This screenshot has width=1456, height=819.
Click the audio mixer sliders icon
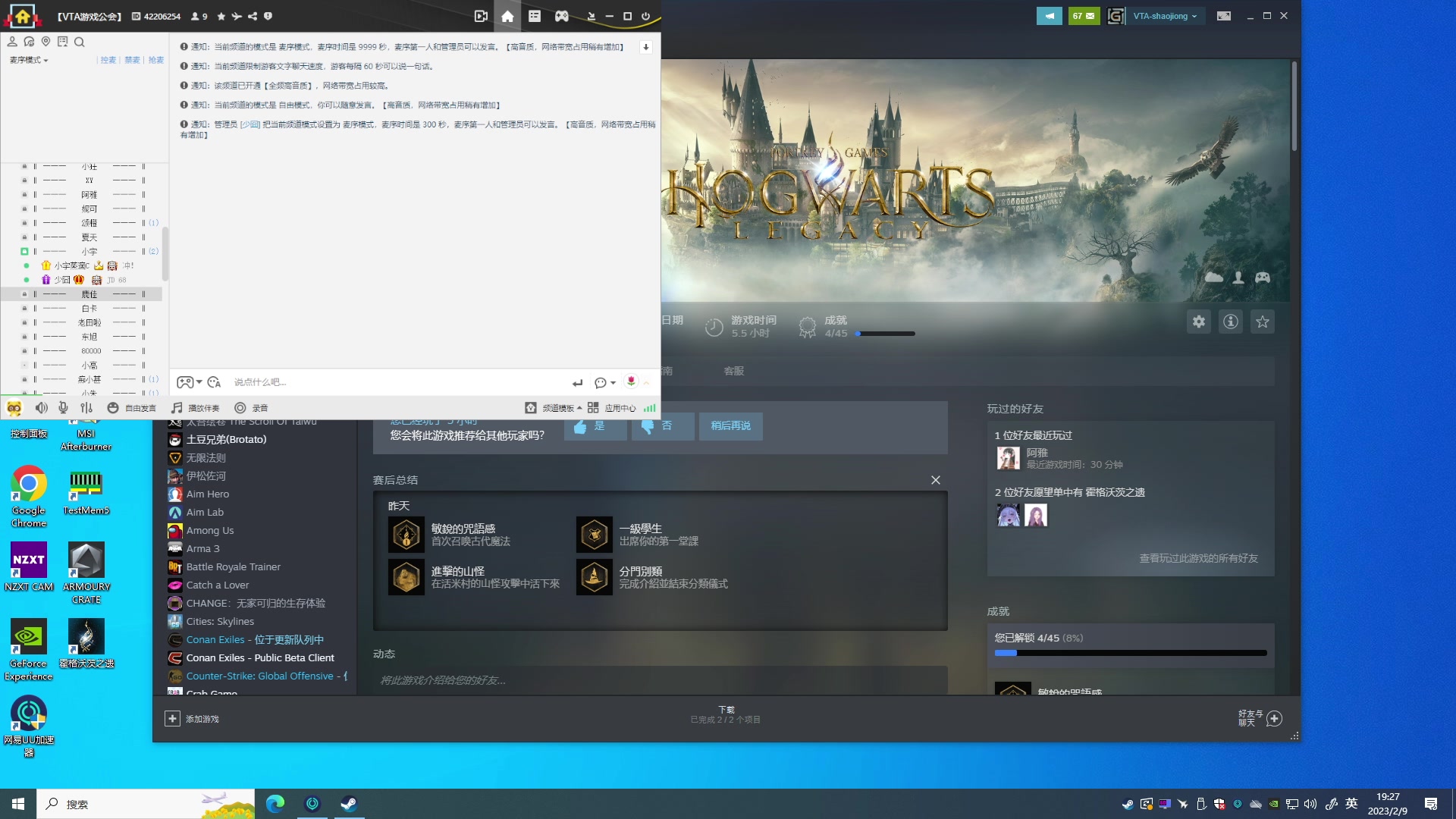point(86,408)
